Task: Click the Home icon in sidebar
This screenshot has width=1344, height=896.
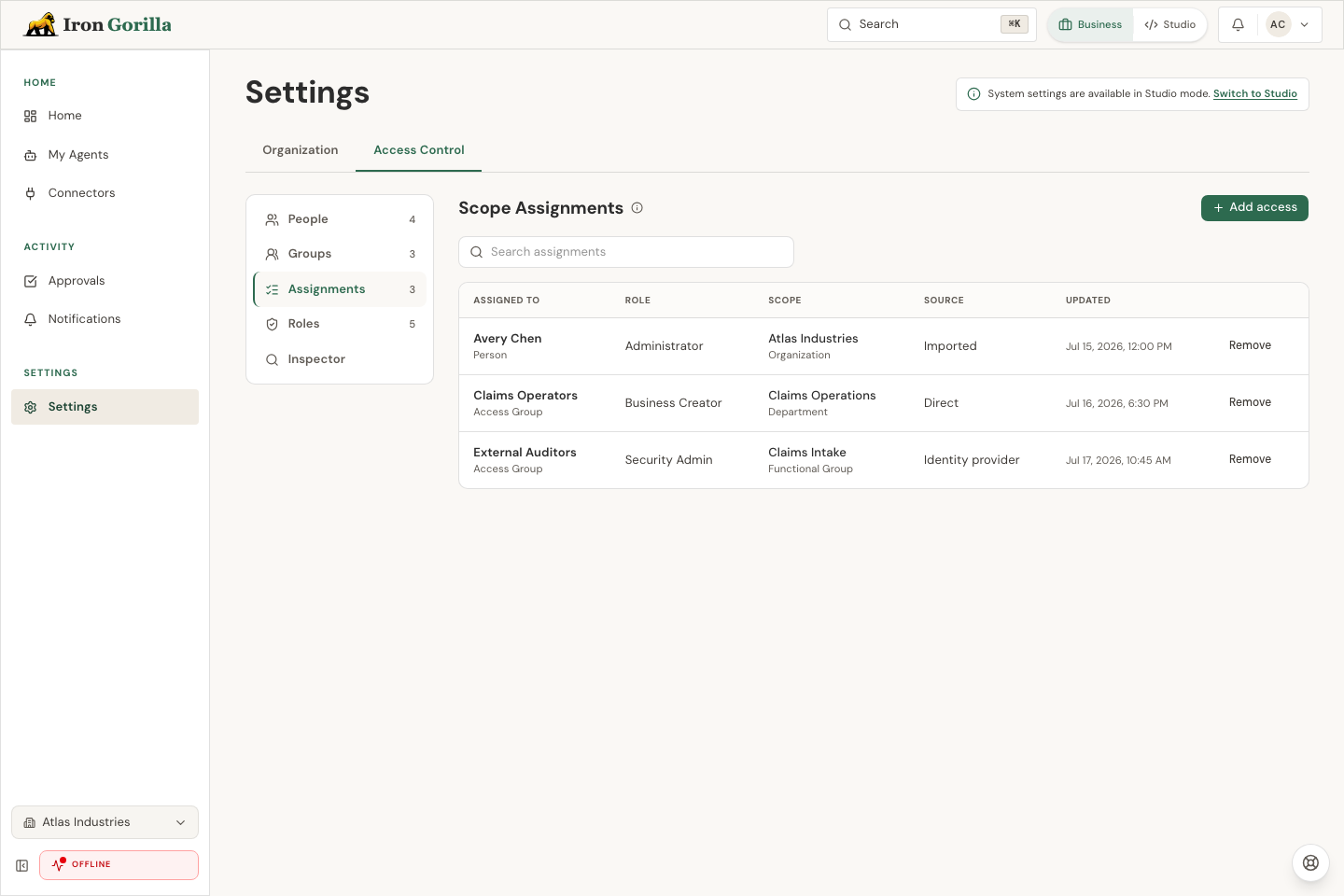Action: (30, 116)
